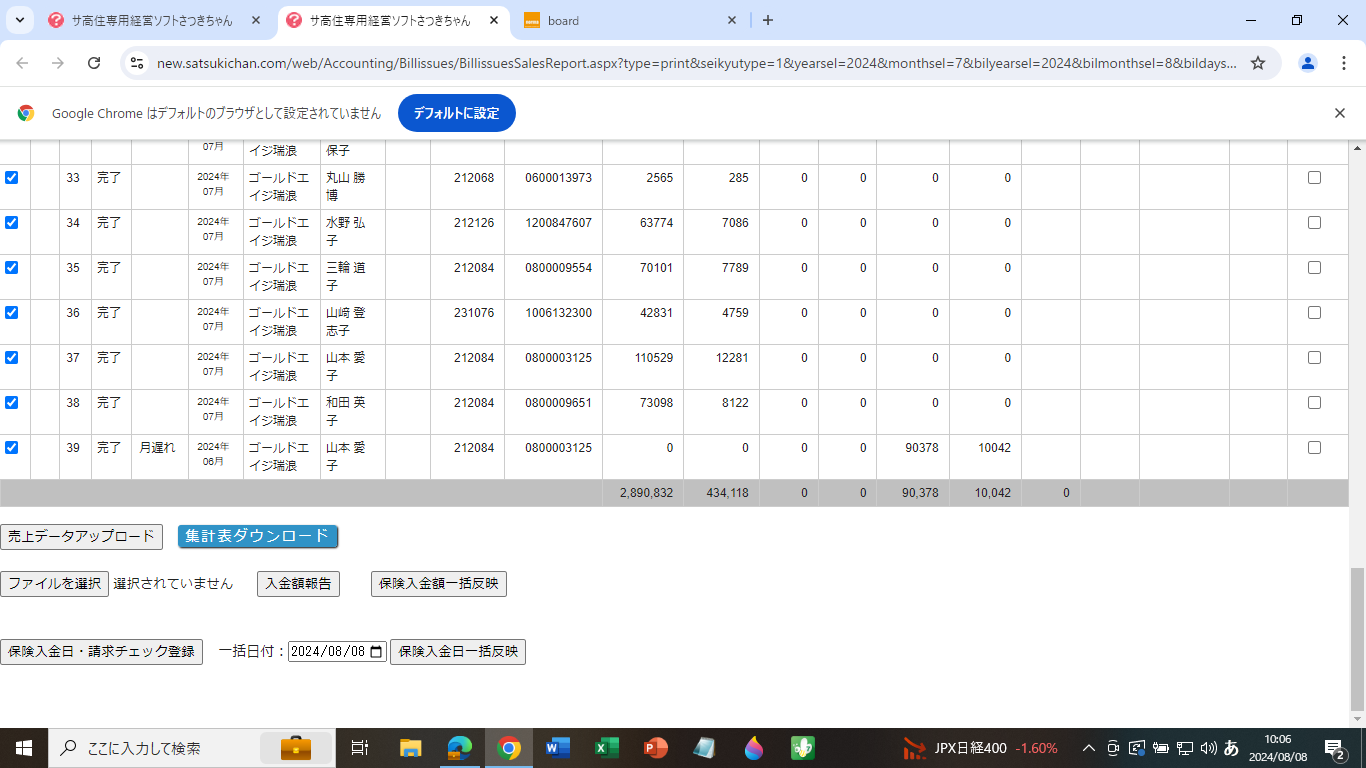The image size is (1366, 768).
Task: Click the page's vertical scrollbar thumb
Action: pyautogui.click(x=1357, y=638)
